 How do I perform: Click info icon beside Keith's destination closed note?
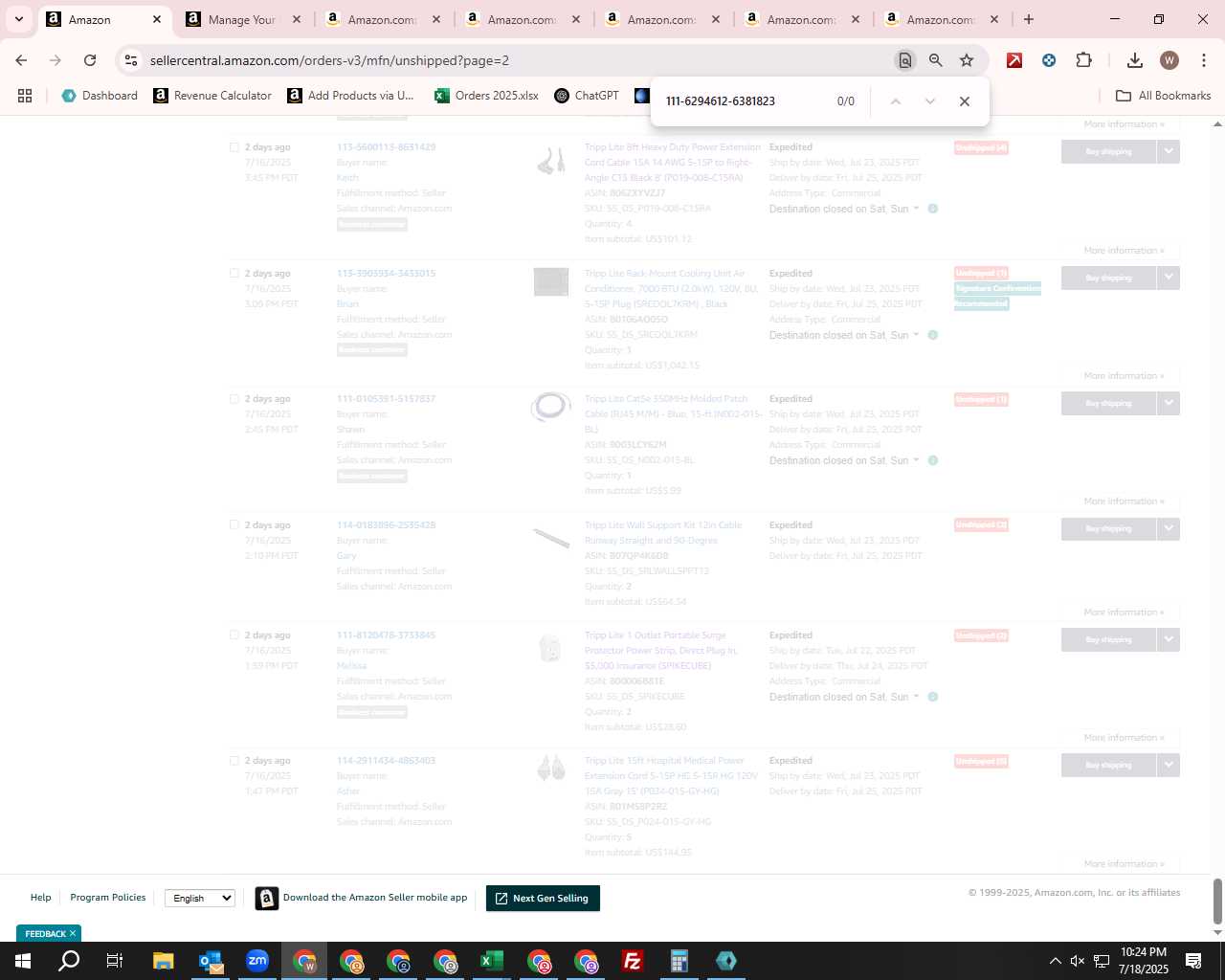point(933,209)
